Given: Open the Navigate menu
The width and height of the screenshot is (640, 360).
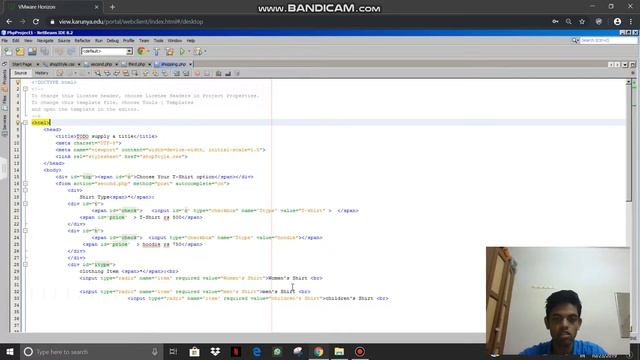Looking at the screenshot, I should [45, 41].
